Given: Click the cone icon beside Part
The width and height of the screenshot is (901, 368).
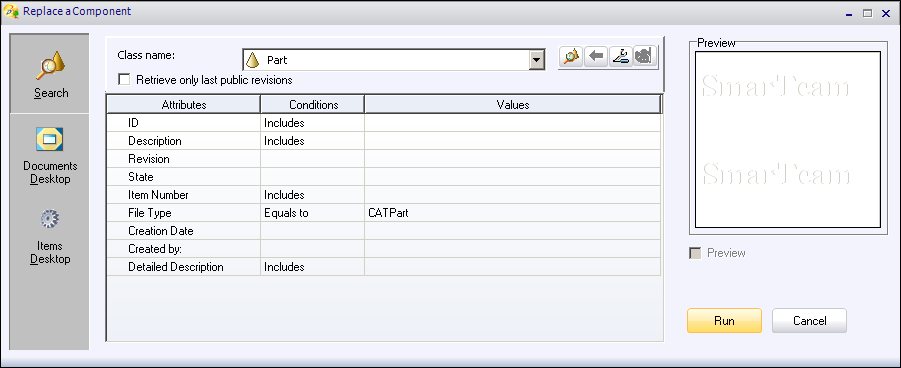Looking at the screenshot, I should [x=252, y=60].
